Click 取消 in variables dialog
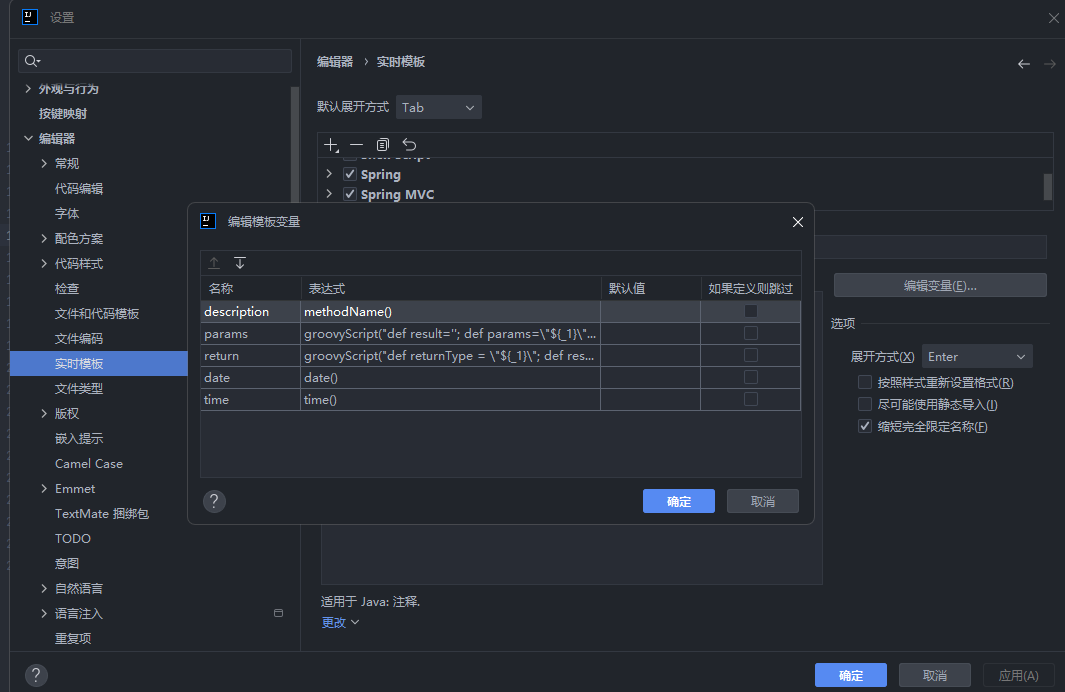 (763, 501)
